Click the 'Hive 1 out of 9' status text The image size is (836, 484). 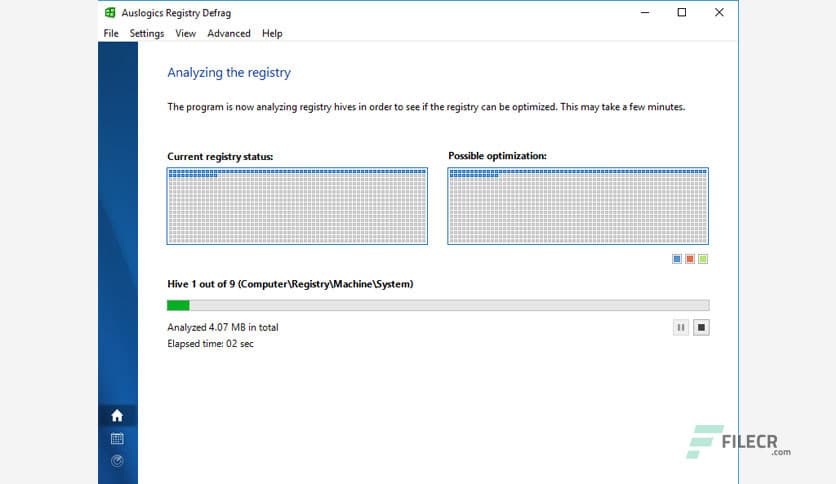point(290,284)
